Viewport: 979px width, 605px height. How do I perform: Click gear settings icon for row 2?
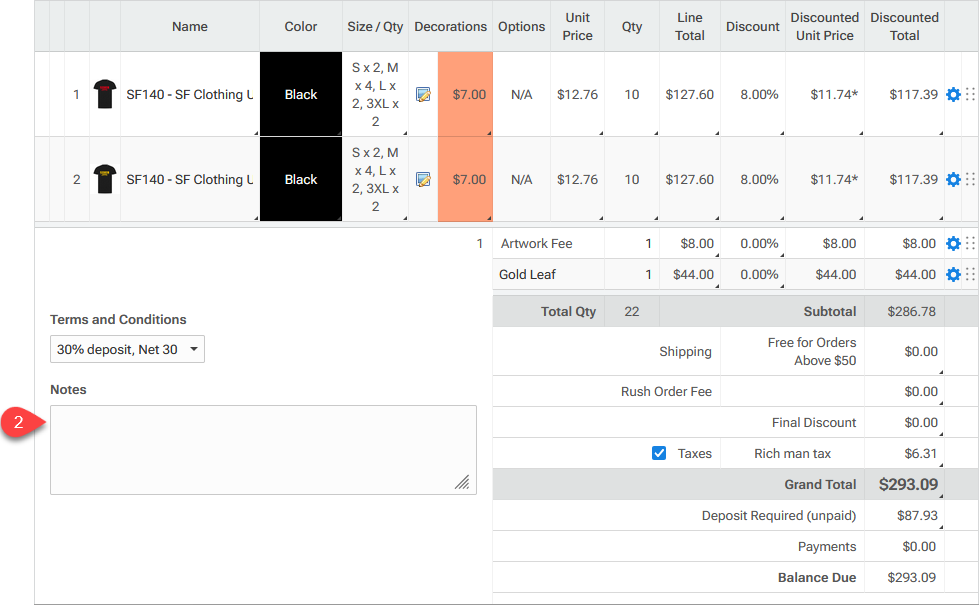coord(953,180)
